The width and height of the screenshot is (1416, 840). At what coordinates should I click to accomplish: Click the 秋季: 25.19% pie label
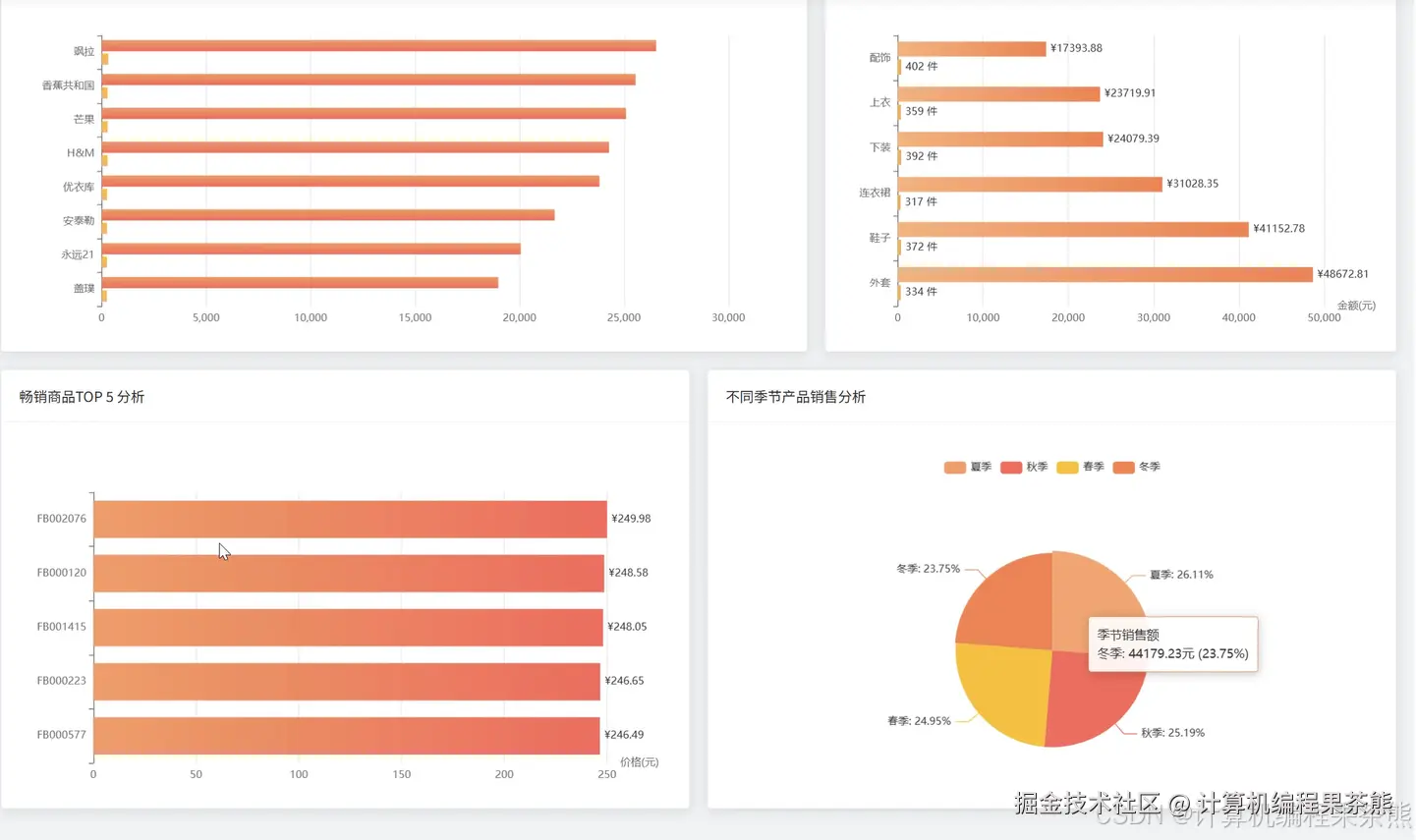click(x=1172, y=733)
